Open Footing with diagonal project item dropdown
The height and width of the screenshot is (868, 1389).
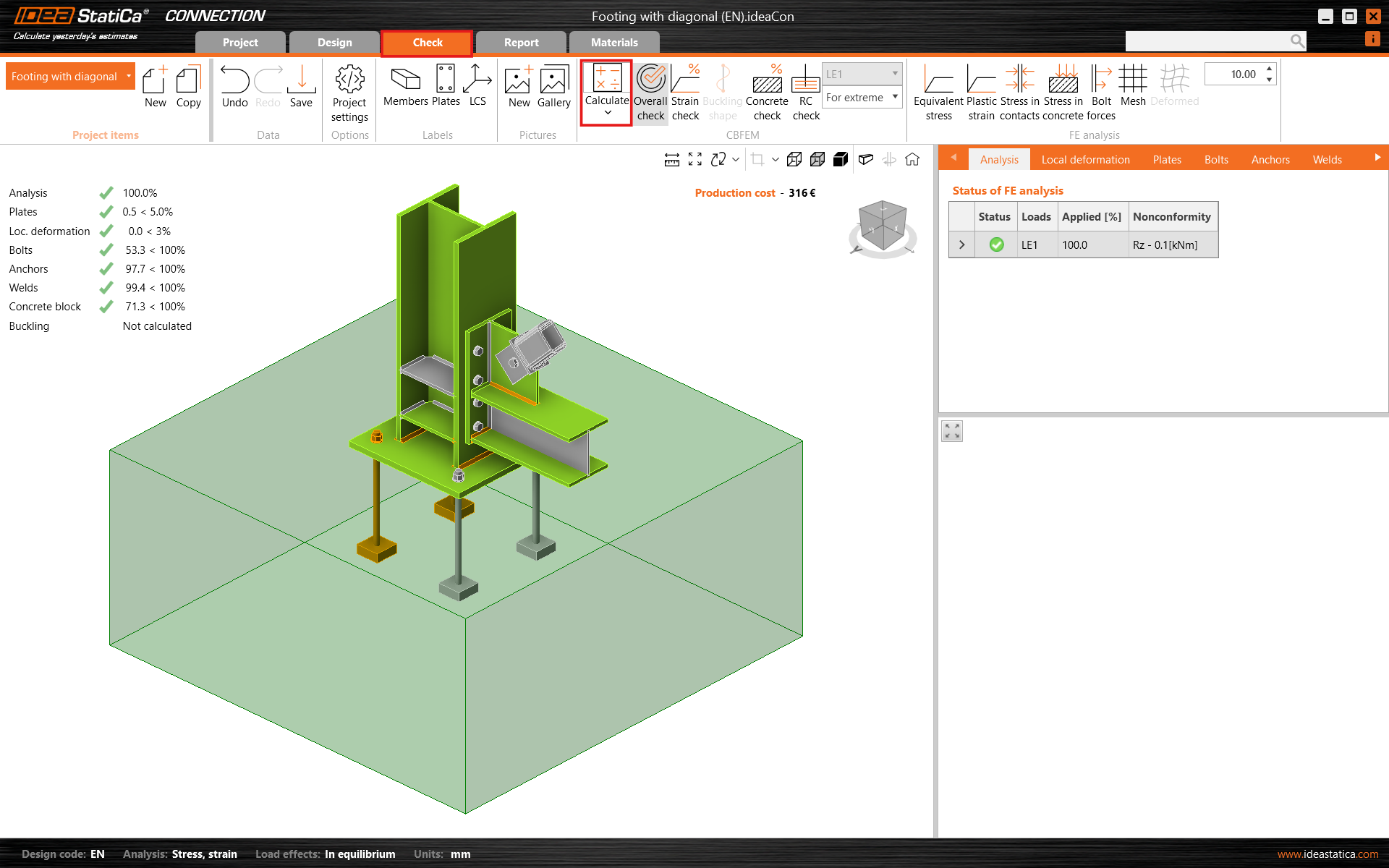point(129,76)
